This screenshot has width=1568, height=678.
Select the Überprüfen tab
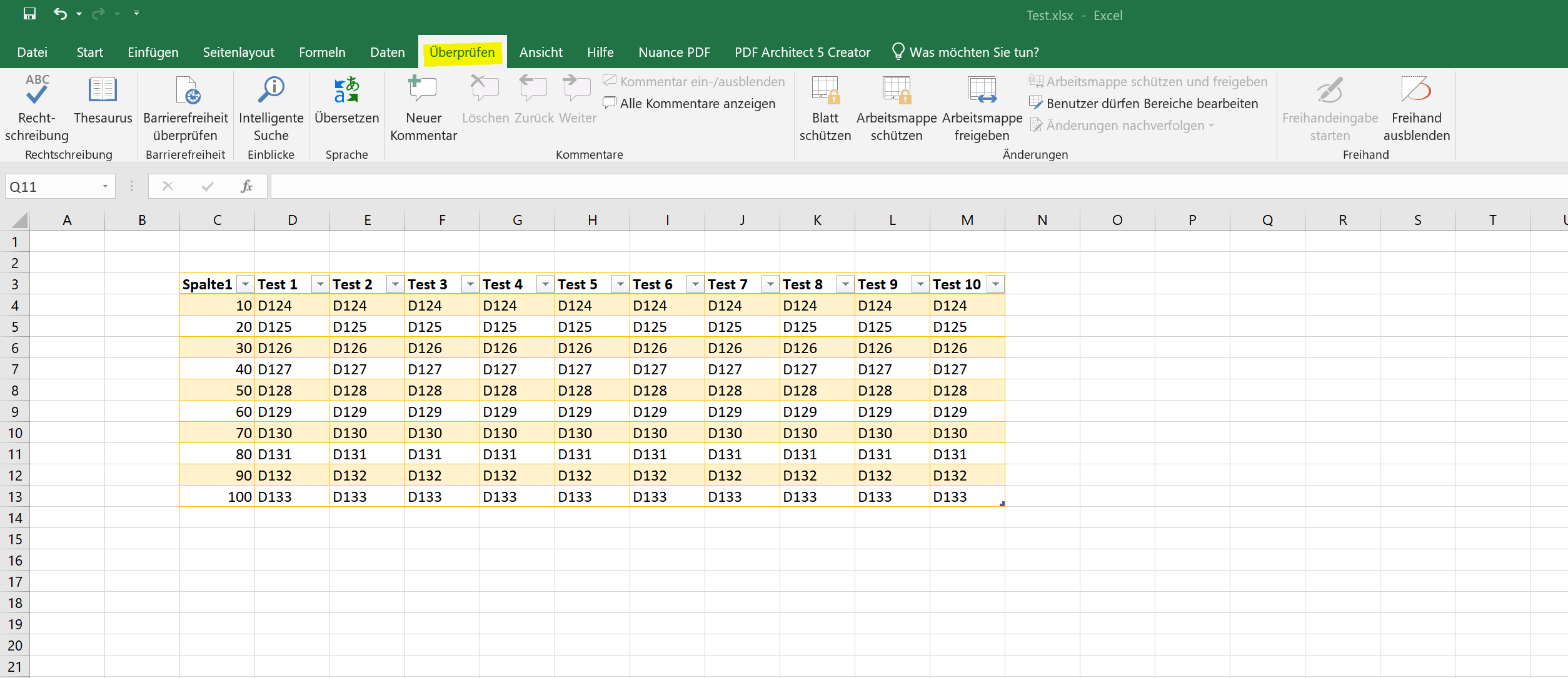[x=462, y=52]
